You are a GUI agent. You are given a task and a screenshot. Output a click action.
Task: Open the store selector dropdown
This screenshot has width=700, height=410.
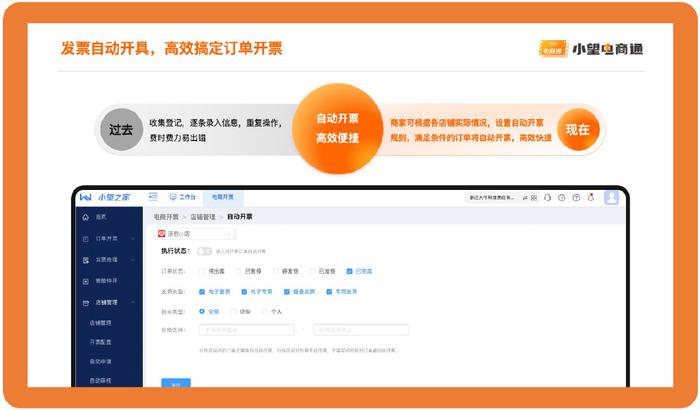[195, 234]
